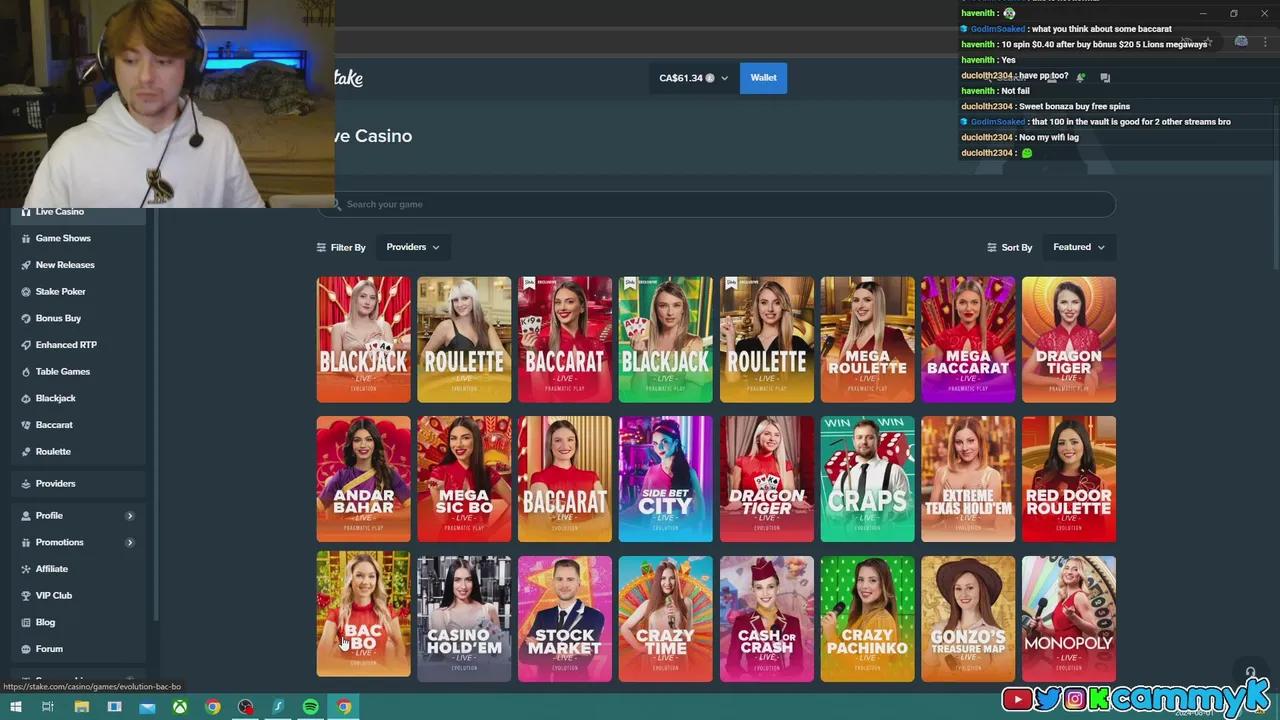Open the CA$61.34 balance currency dropdown

tap(693, 78)
